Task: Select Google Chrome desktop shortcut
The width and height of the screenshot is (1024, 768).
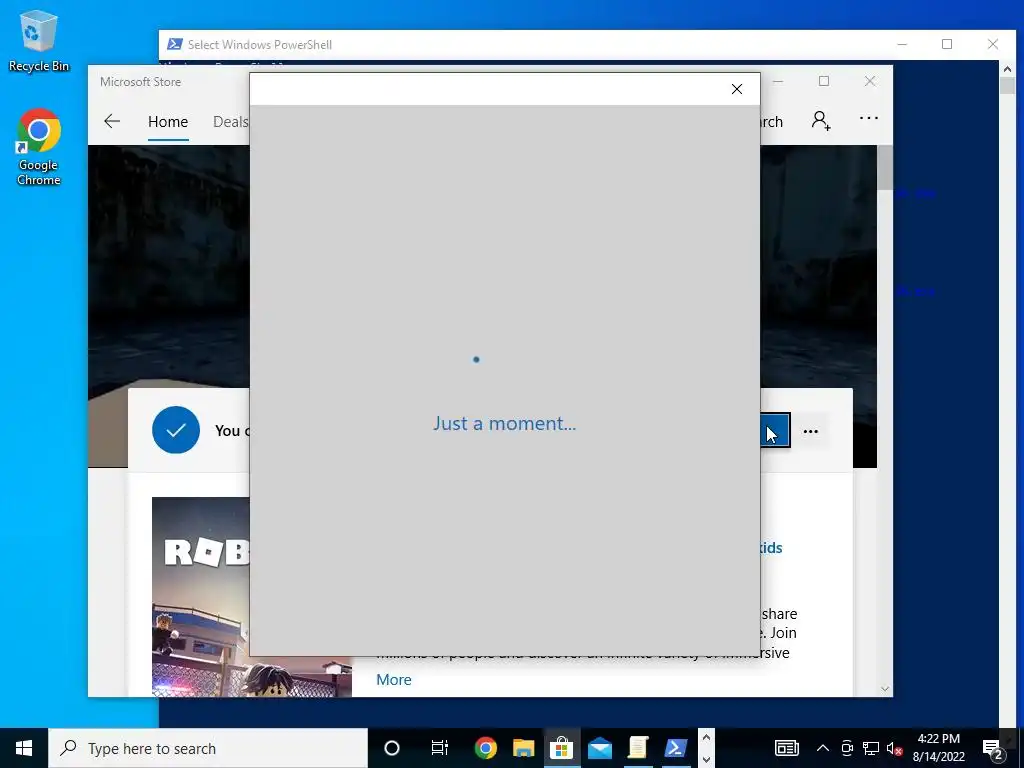Action: click(39, 148)
